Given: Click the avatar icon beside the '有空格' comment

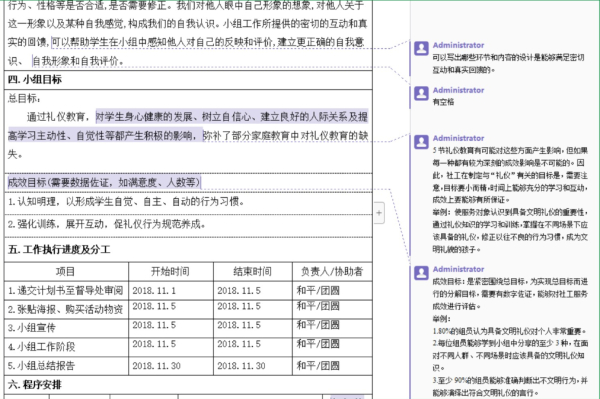Looking at the screenshot, I should click(x=421, y=93).
